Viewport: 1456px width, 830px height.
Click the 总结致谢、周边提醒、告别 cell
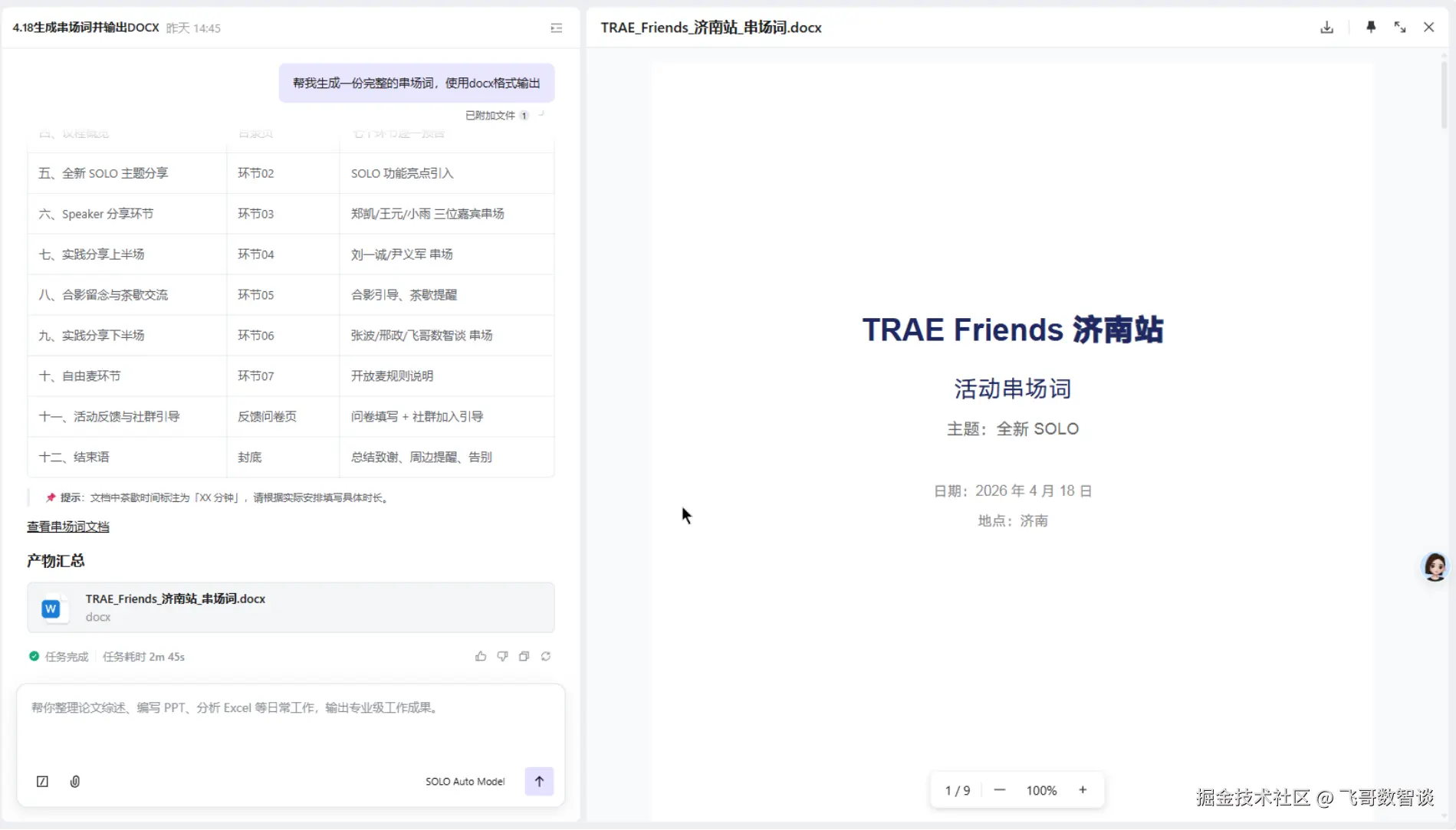[x=447, y=458]
